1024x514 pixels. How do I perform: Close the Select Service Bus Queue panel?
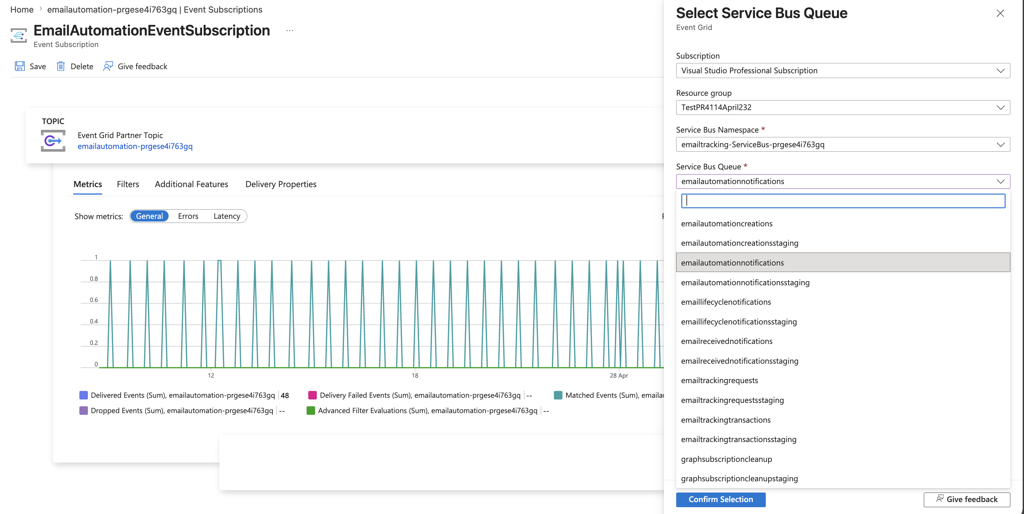click(x=1000, y=14)
